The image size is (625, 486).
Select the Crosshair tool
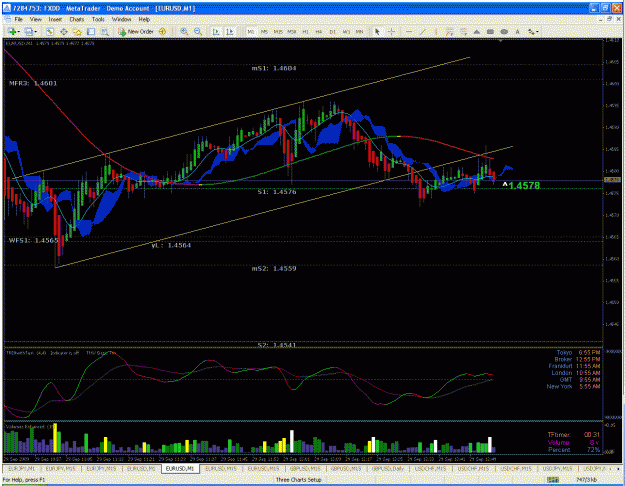point(391,31)
